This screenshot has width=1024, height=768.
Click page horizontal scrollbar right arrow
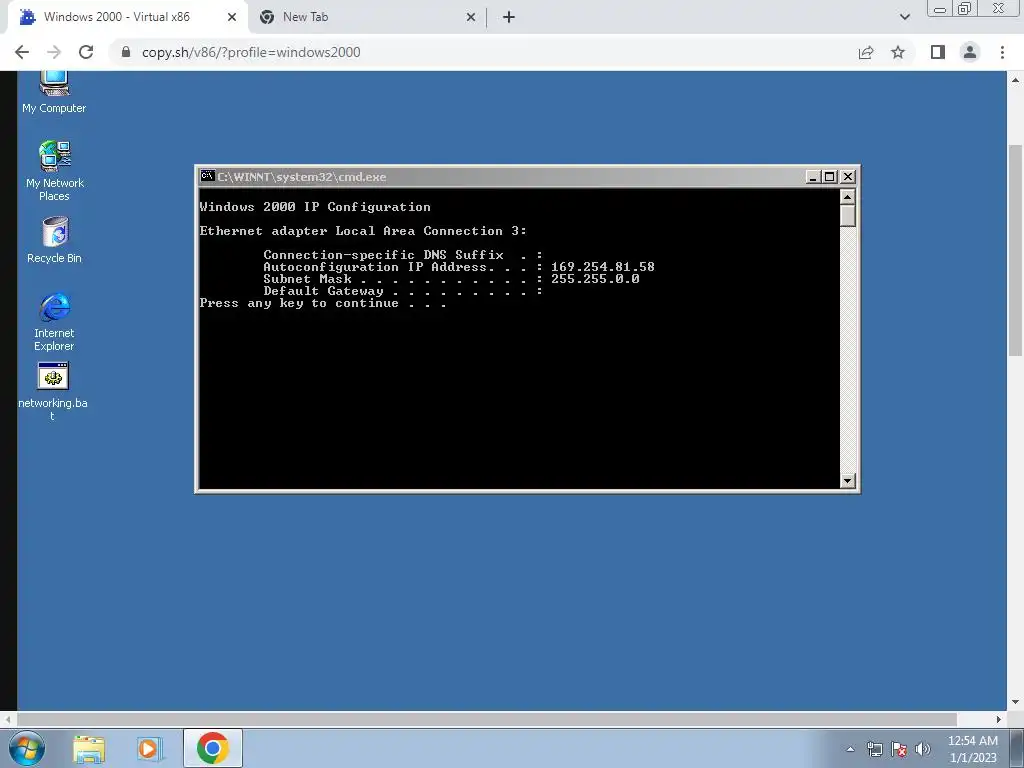[999, 720]
